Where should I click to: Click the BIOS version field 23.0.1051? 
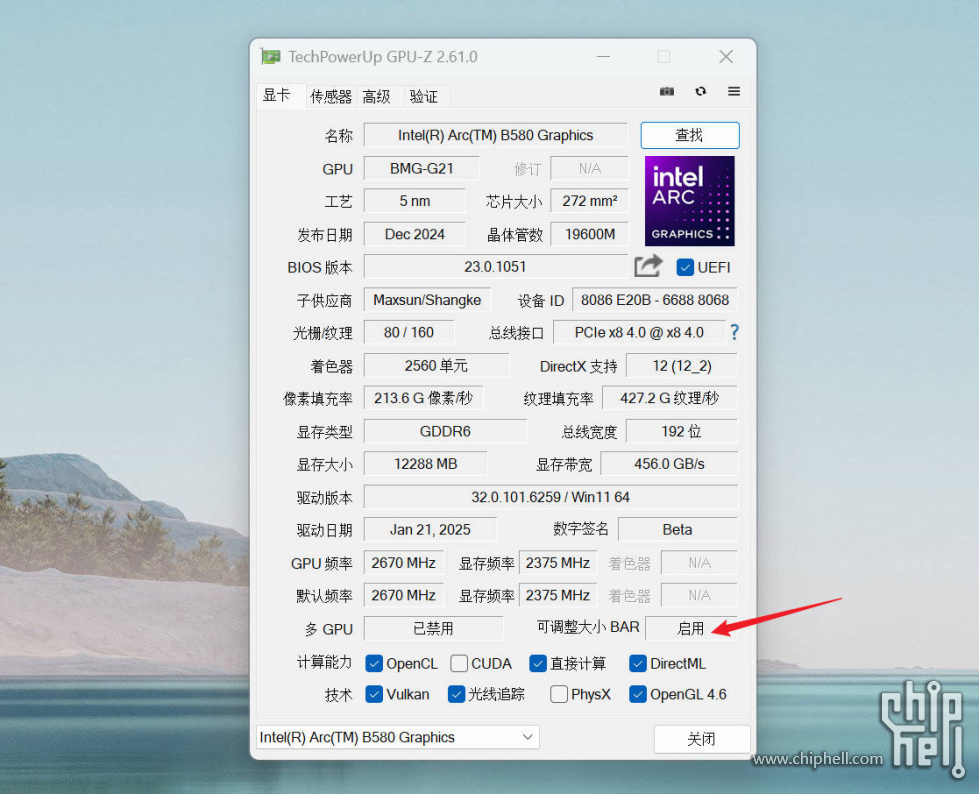(x=495, y=267)
